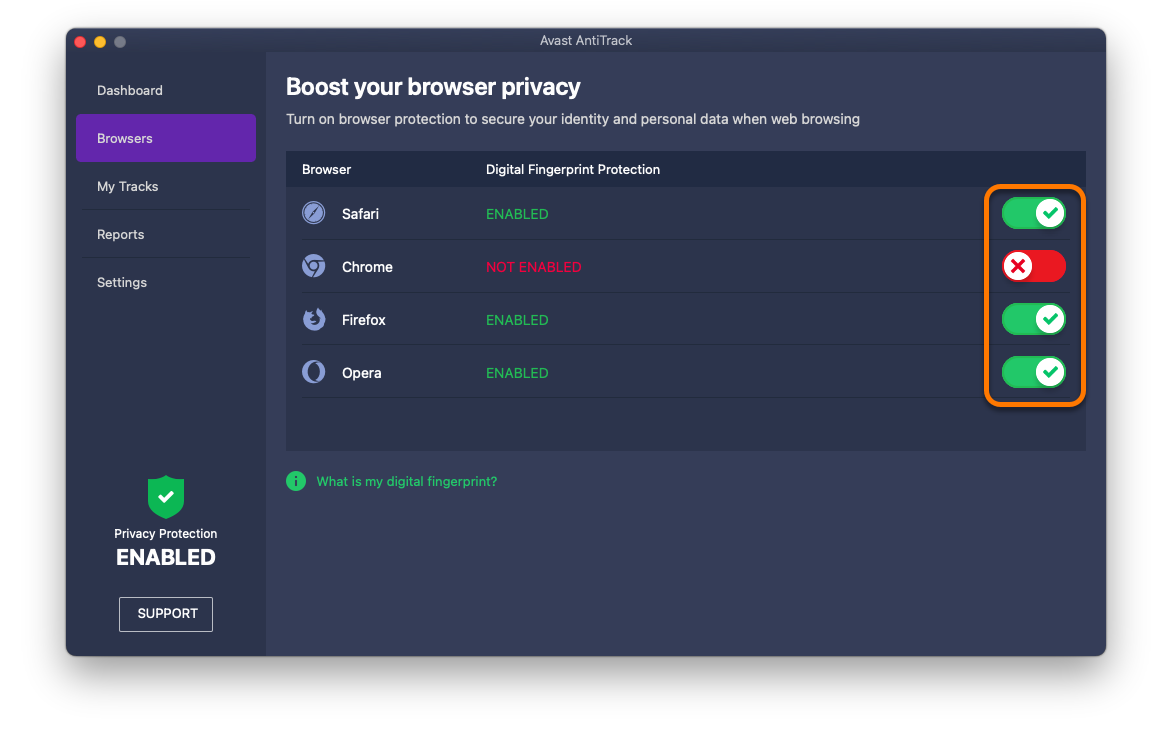Screen dimensions: 1172x736
Task: Open 'What is my digital fingerprint?' link
Action: pos(407,481)
